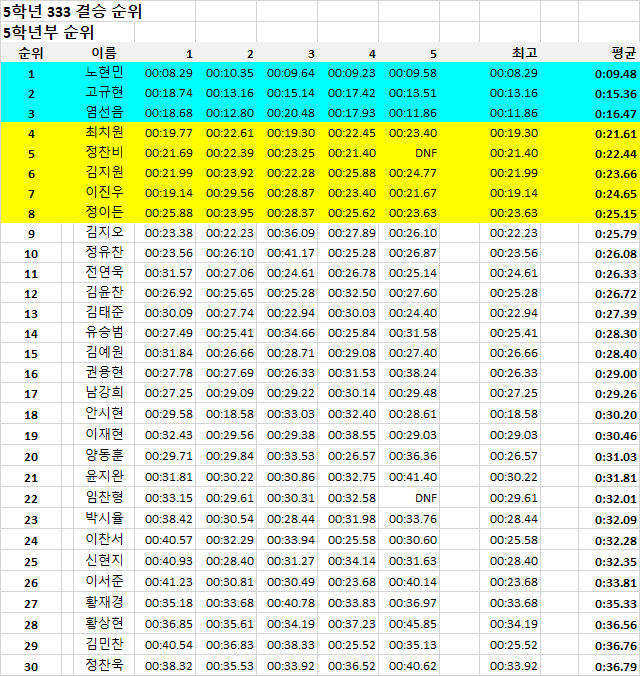Select the title cell '5학년 333 결승 순위'
This screenshot has height=676, width=640.
point(72,12)
